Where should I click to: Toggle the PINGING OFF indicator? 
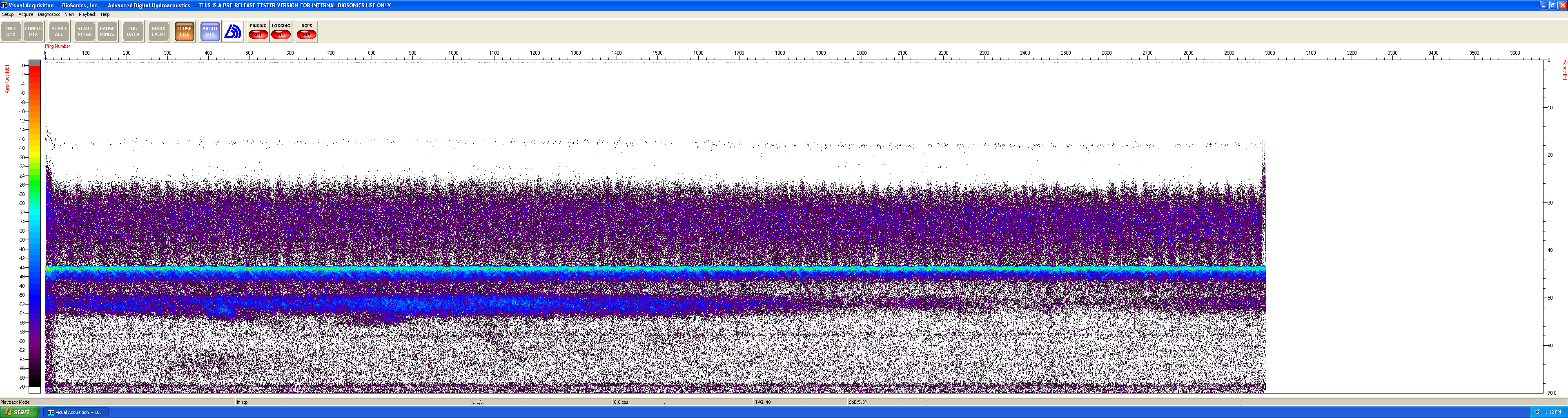point(258,31)
